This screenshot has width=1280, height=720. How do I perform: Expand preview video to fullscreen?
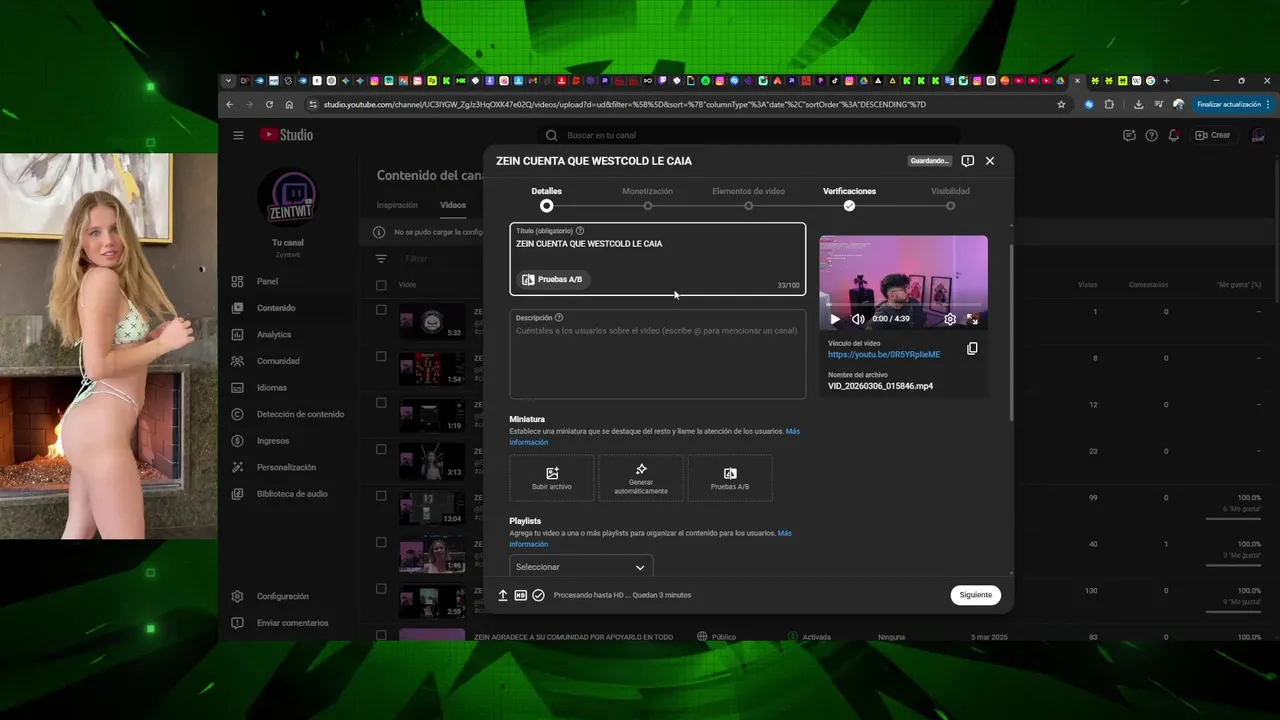(972, 319)
